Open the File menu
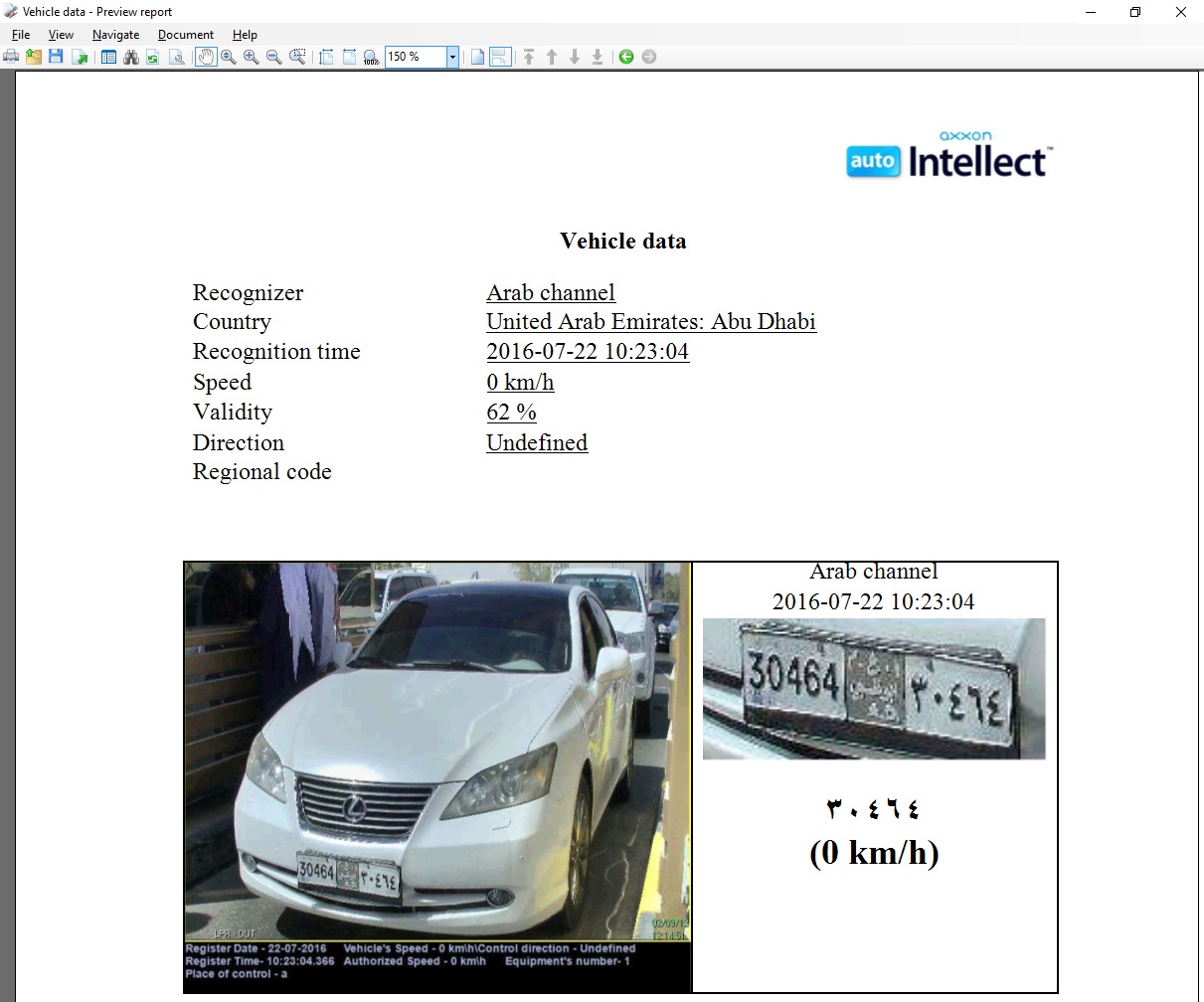Viewport: 1204px width, 1002px height. pos(21,34)
